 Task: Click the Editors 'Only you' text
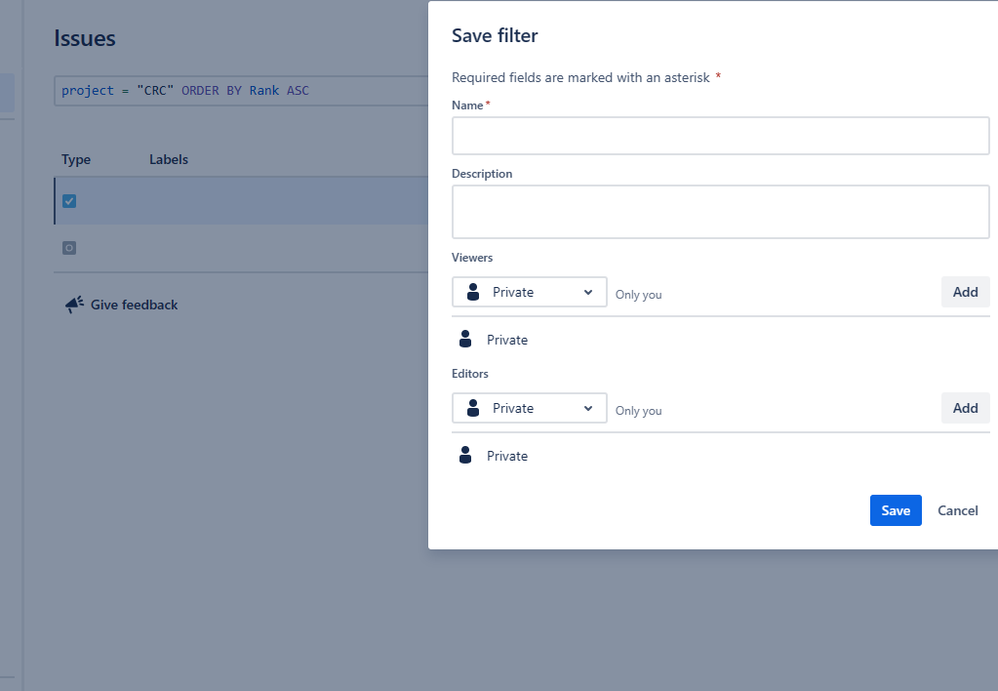[x=638, y=411]
